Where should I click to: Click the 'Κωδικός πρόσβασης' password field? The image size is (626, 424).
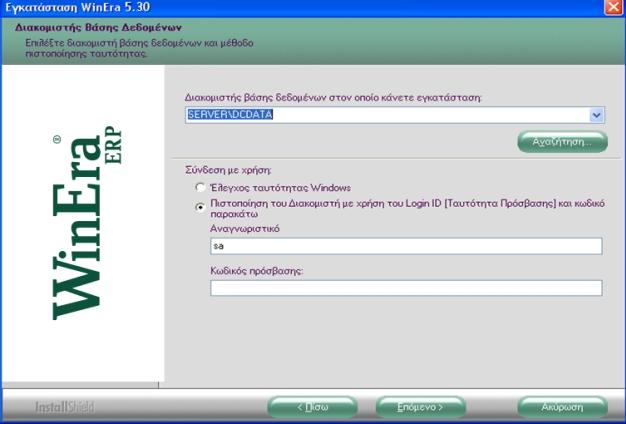tap(406, 288)
